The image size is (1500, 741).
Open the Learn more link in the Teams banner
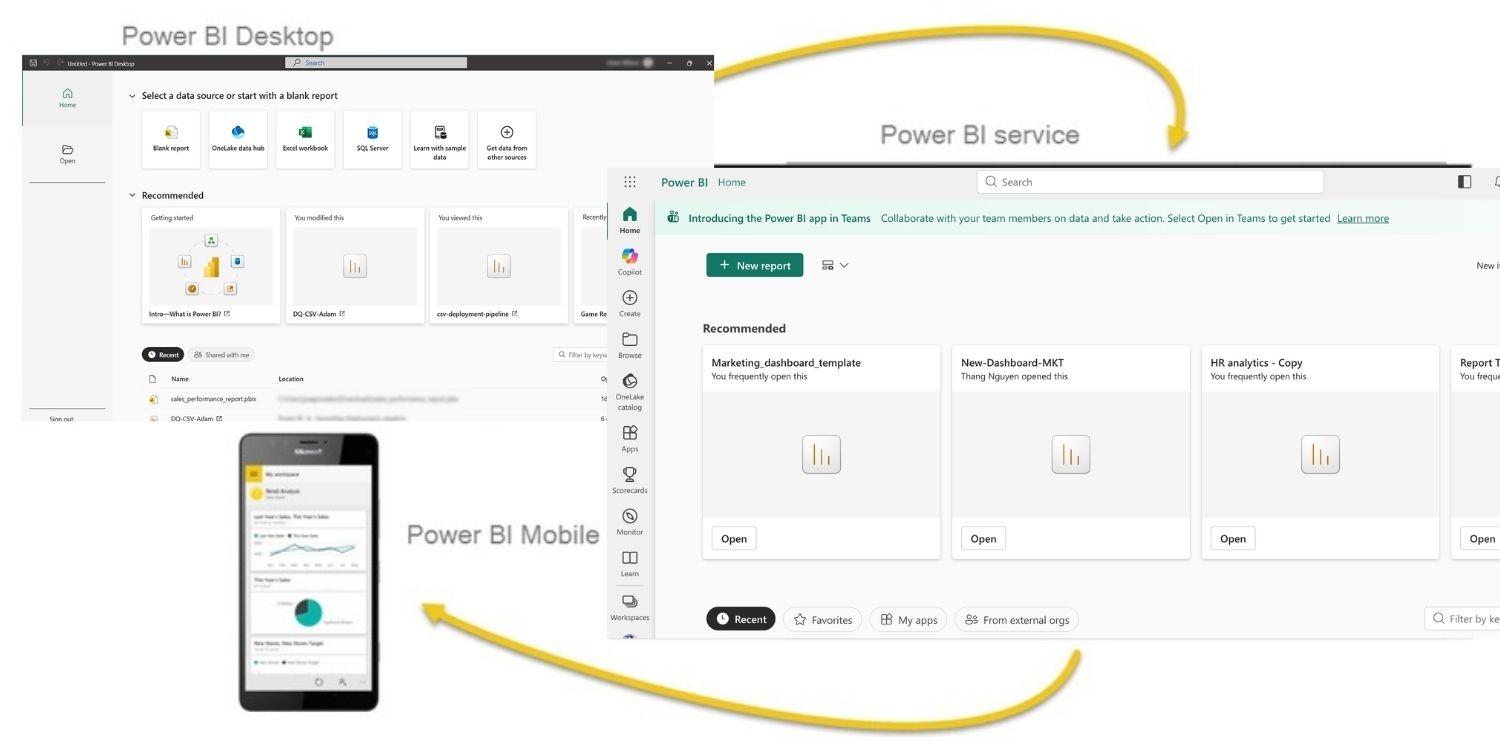coord(1362,217)
